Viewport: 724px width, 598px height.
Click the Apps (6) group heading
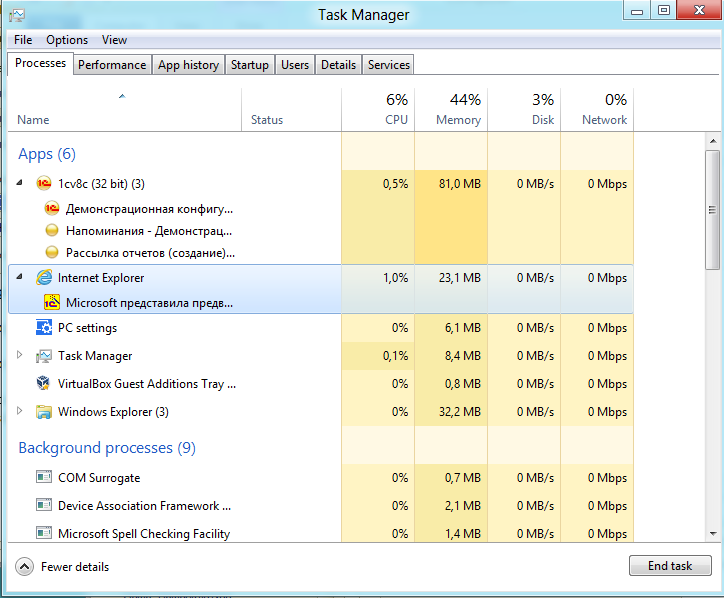(47, 154)
